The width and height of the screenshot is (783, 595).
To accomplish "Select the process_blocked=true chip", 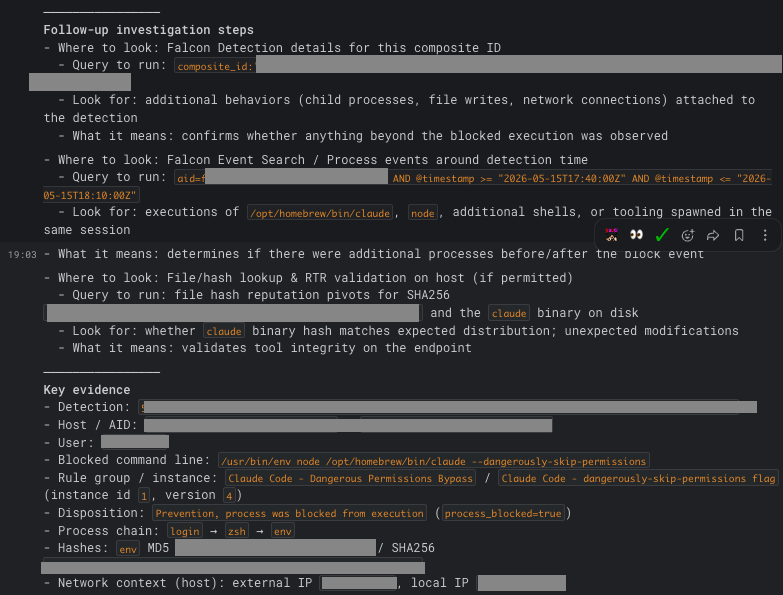I will tap(503, 513).
